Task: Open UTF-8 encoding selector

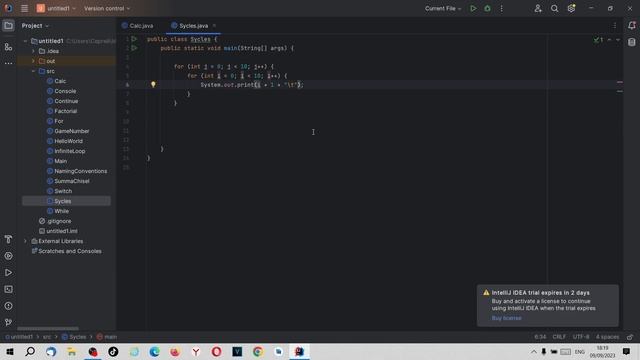Action: [x=581, y=337]
